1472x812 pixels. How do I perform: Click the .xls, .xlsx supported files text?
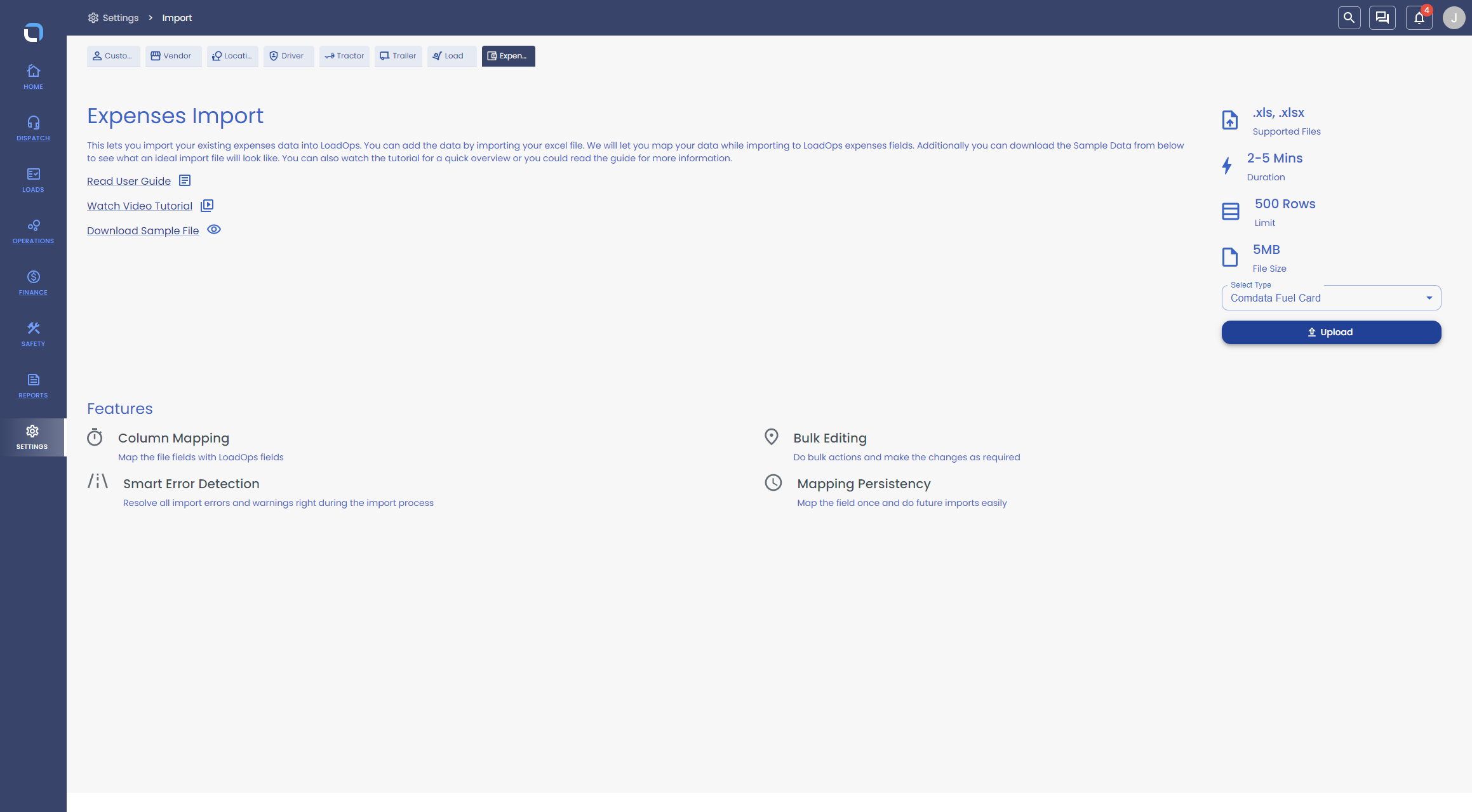pyautogui.click(x=1278, y=112)
